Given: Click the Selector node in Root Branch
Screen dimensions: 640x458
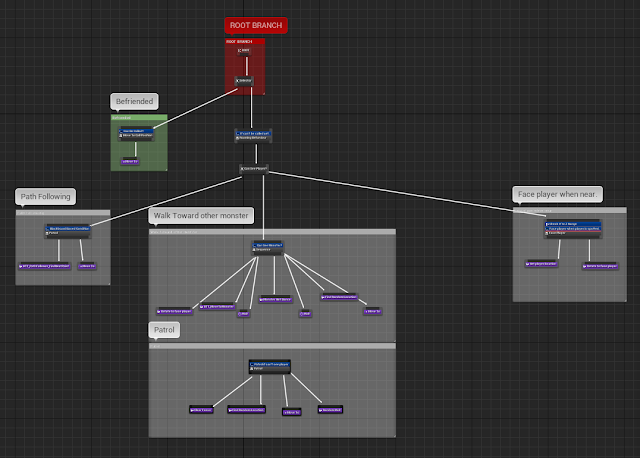Looking at the screenshot, I should 244,81.
